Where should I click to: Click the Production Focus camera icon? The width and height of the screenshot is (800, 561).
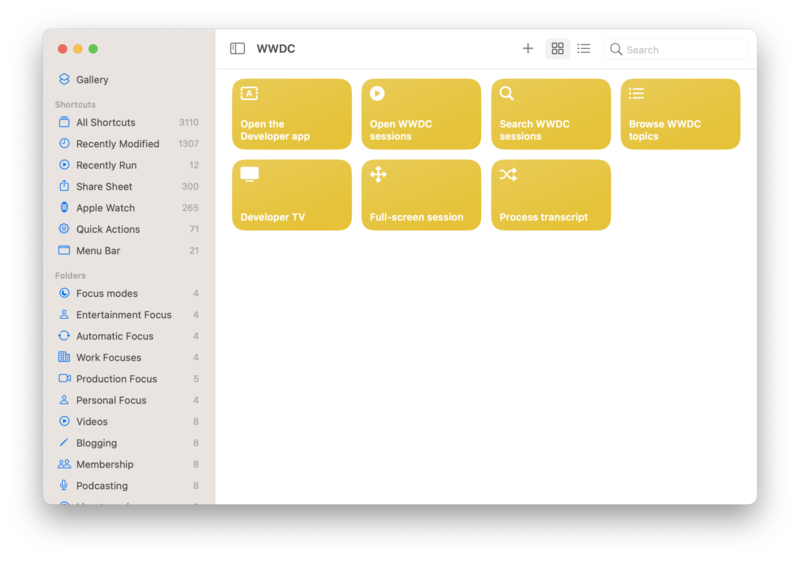[64, 379]
